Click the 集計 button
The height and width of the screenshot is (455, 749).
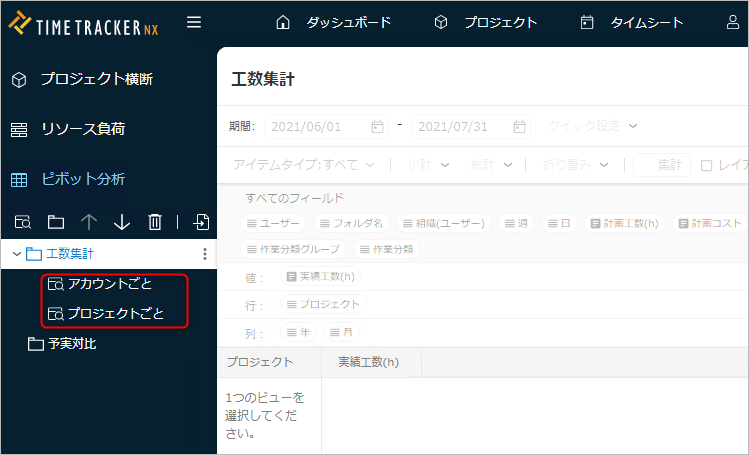[662, 164]
